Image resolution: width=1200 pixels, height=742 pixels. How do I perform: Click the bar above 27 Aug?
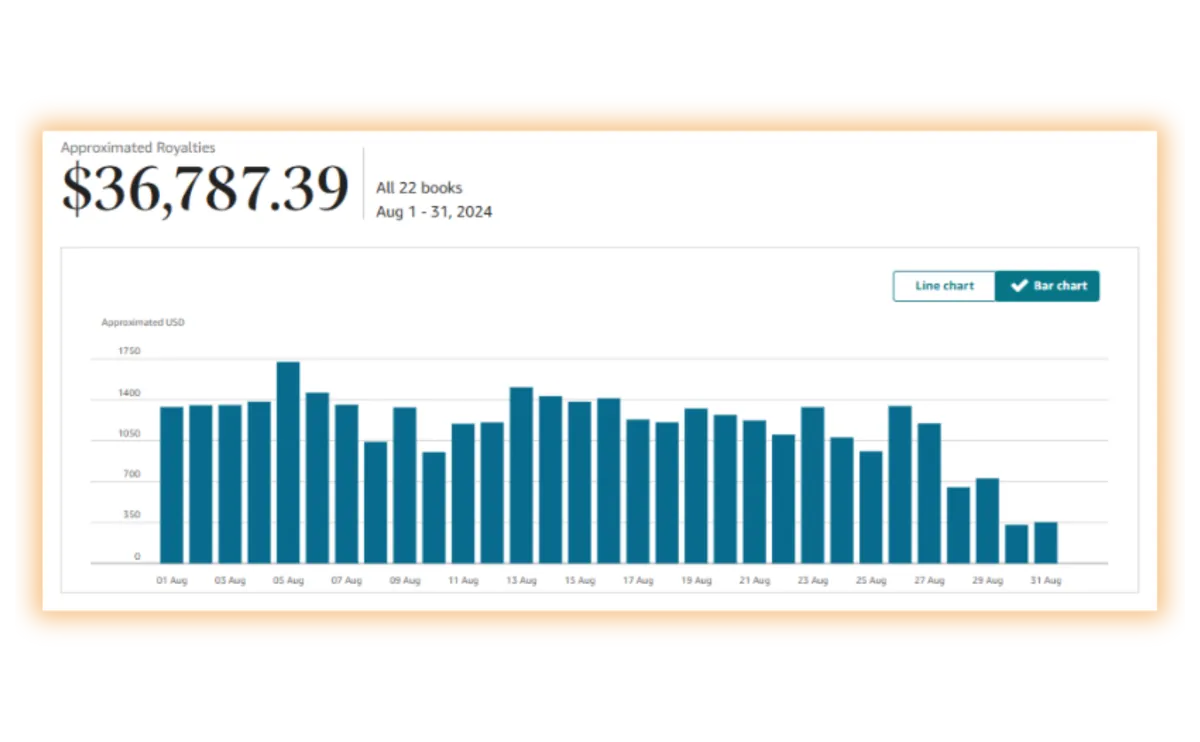point(929,493)
